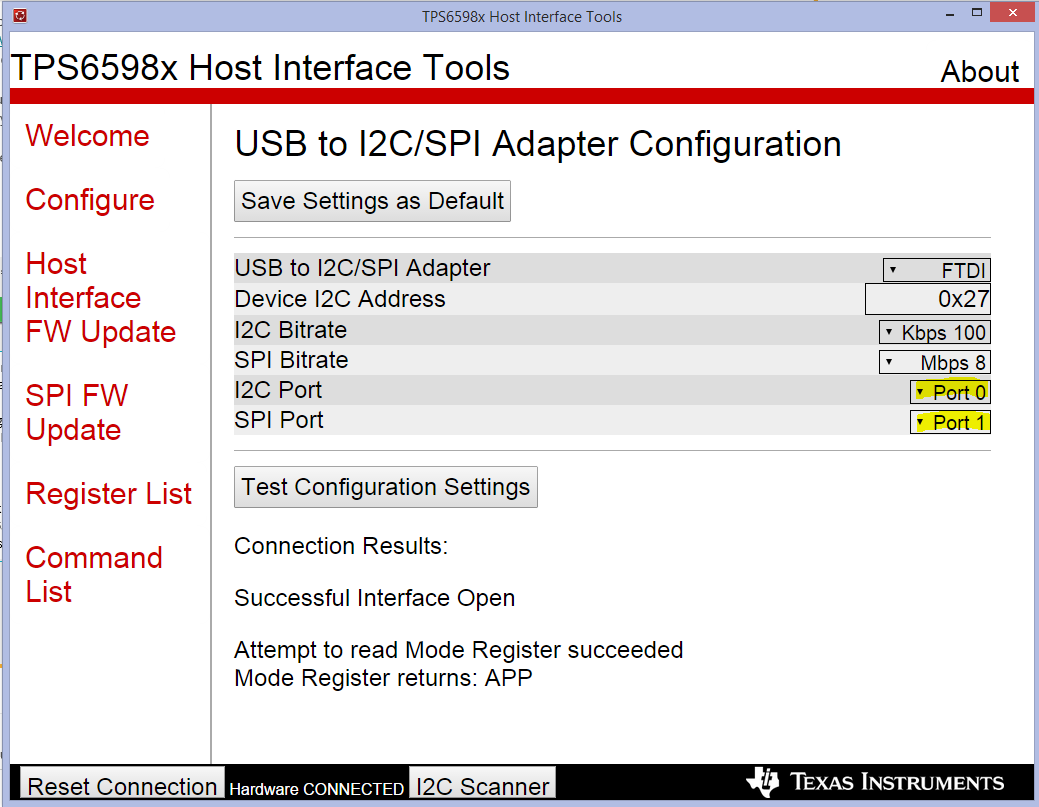Image resolution: width=1039 pixels, height=807 pixels.
Task: Expand the I2C Bitrate Kbps 100 dropdown
Action: coord(935,332)
